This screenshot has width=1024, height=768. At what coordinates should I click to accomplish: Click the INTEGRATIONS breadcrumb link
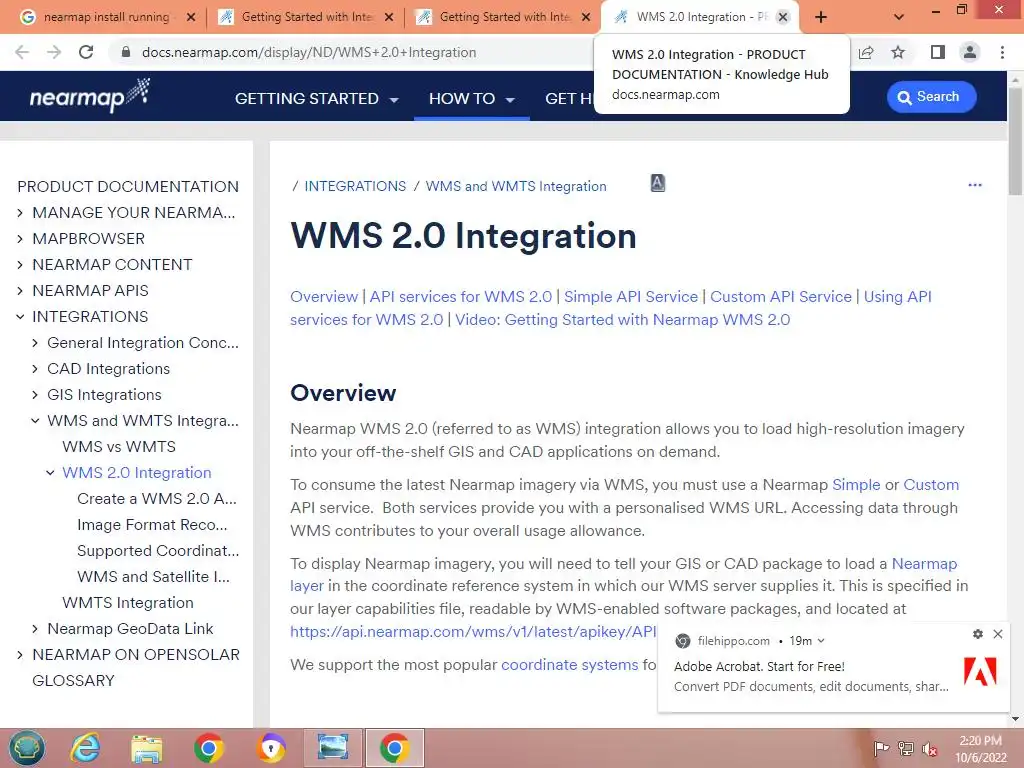pyautogui.click(x=355, y=186)
